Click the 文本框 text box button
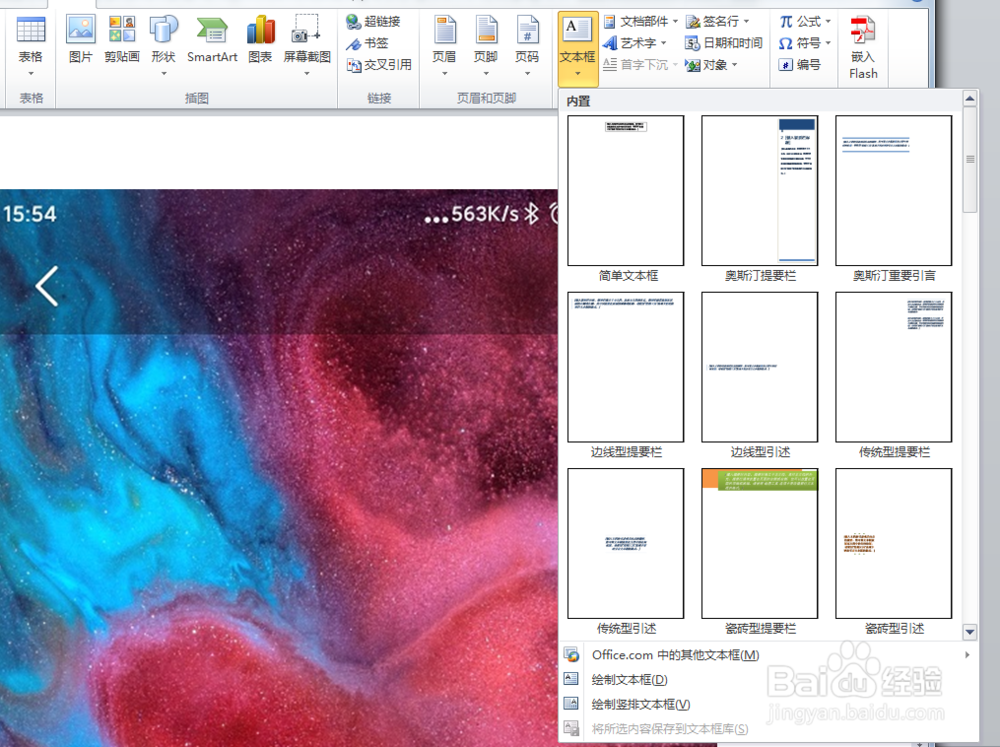1000x747 pixels. [578, 48]
